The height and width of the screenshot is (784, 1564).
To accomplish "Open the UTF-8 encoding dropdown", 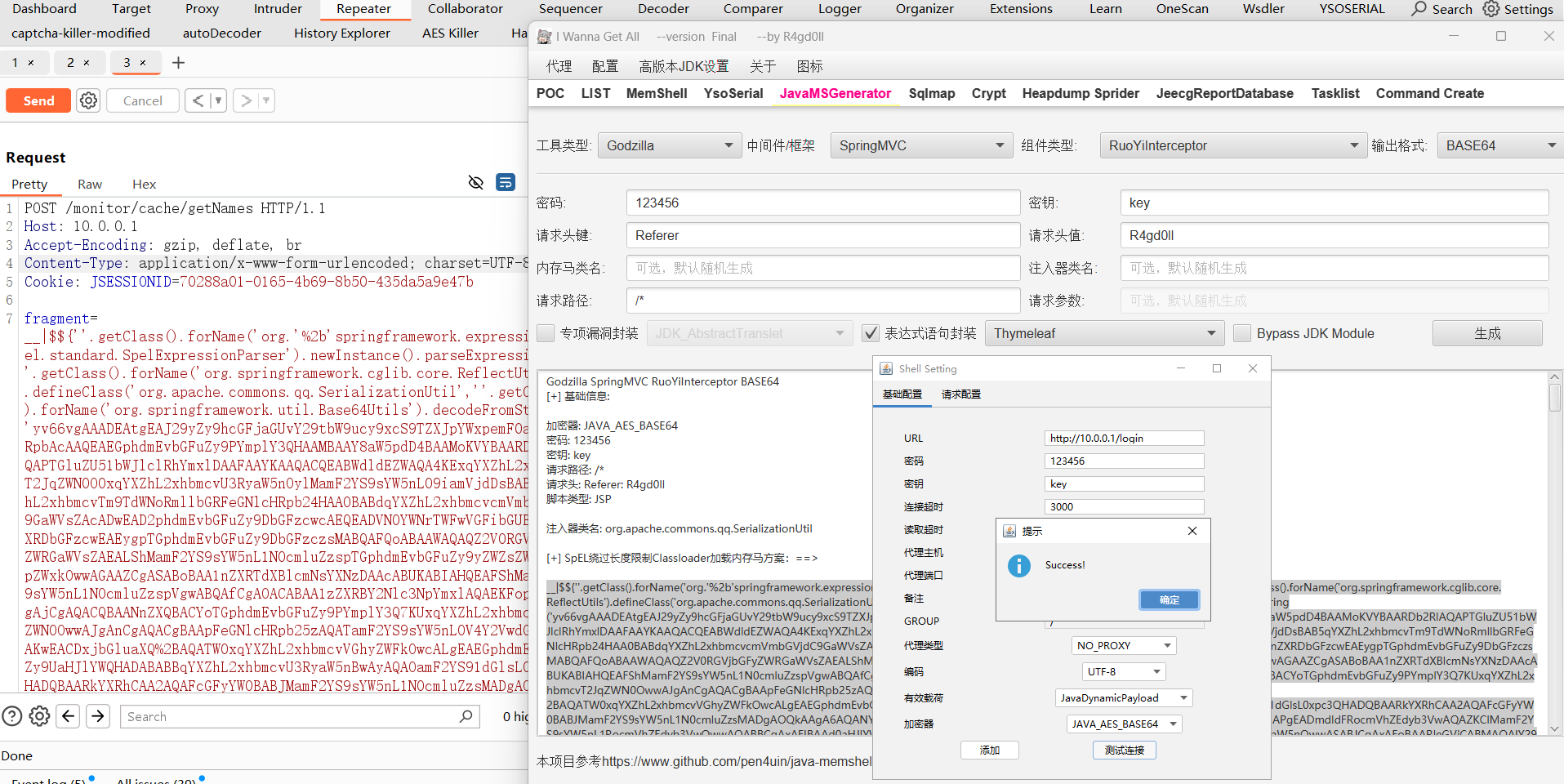I will [x=1124, y=672].
